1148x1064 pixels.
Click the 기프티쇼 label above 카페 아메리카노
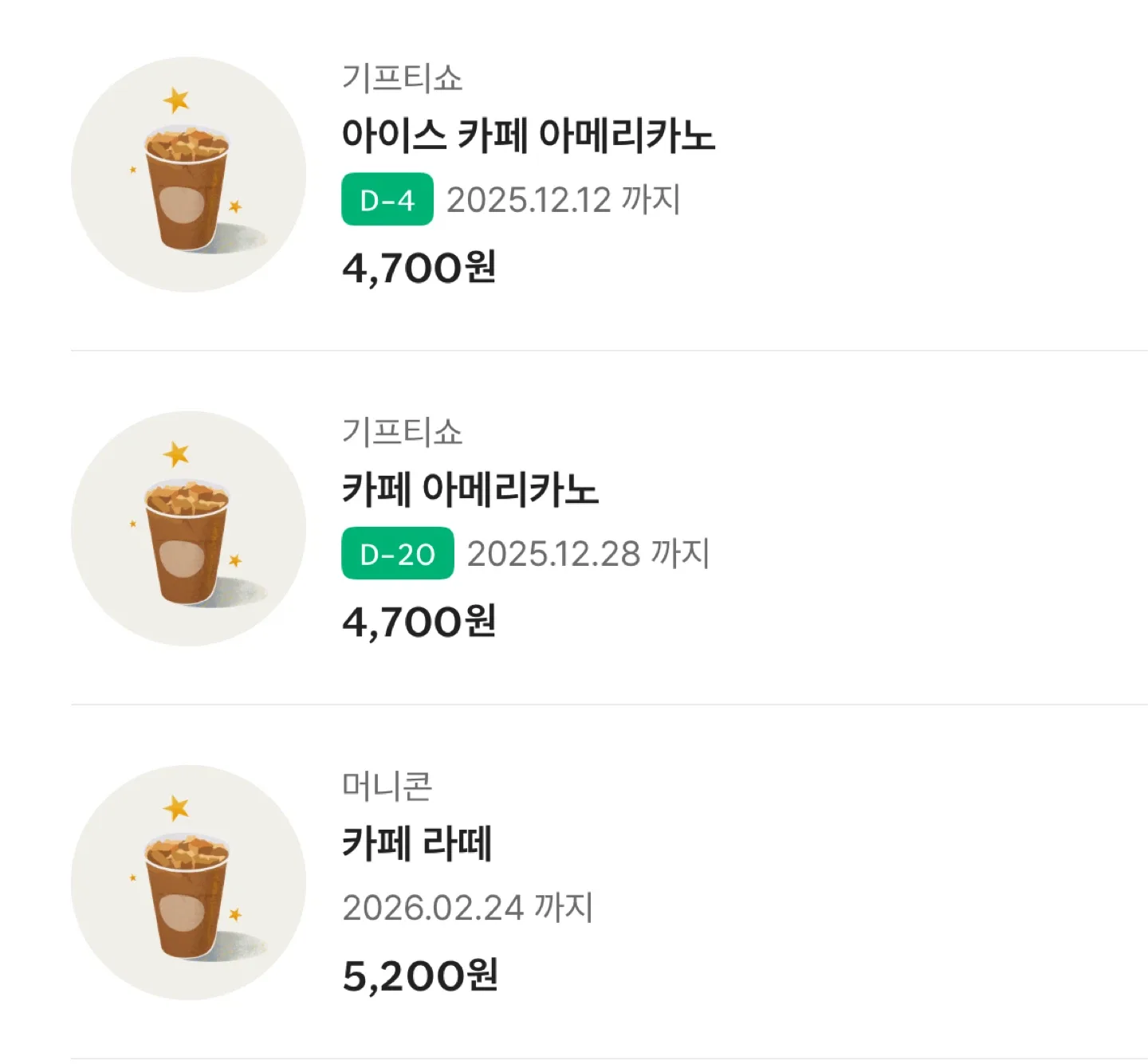[x=402, y=432]
